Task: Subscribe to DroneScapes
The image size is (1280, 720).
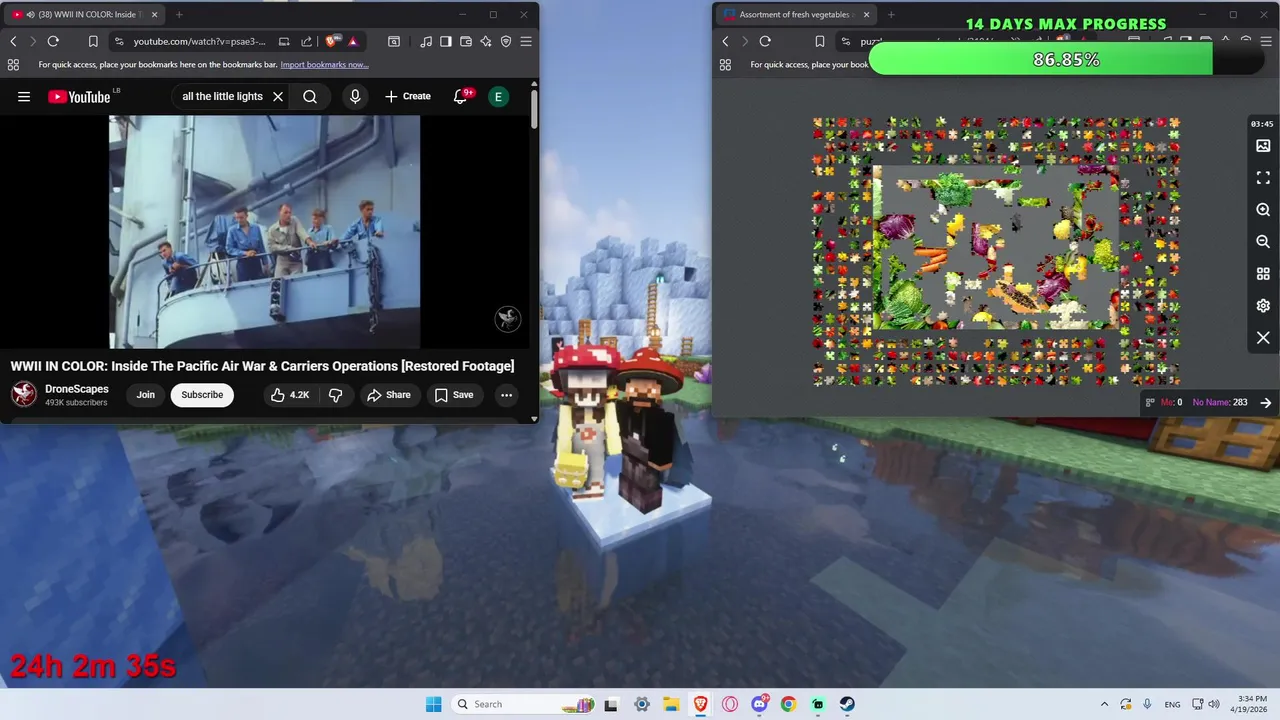Action: (x=202, y=394)
